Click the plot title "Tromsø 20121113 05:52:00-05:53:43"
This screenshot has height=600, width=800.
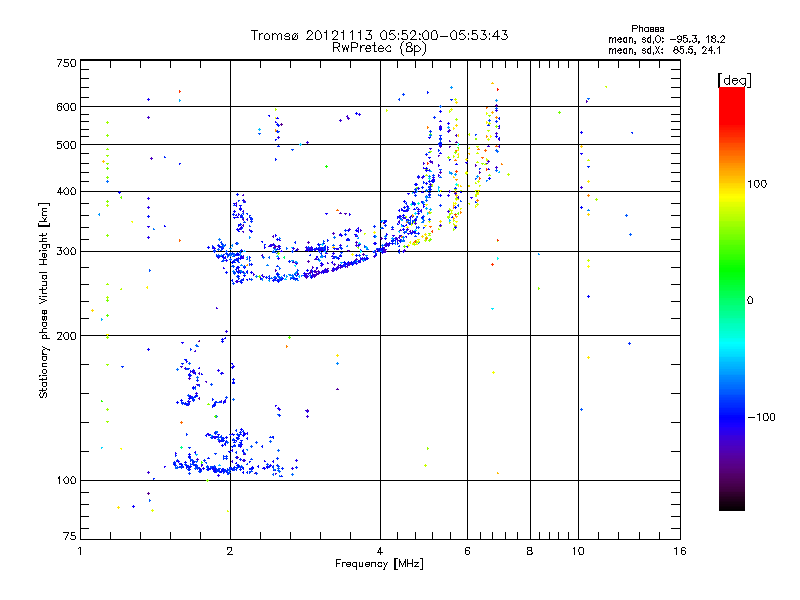click(380, 35)
